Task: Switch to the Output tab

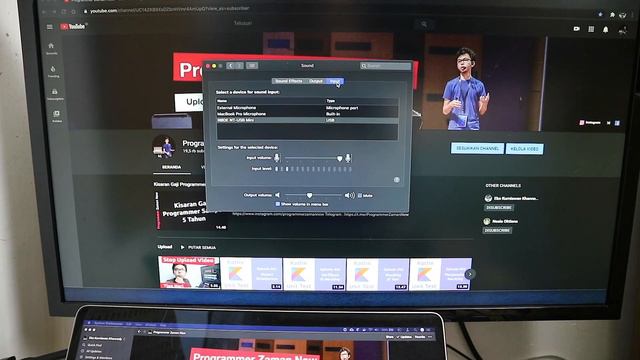Action: tap(316, 81)
